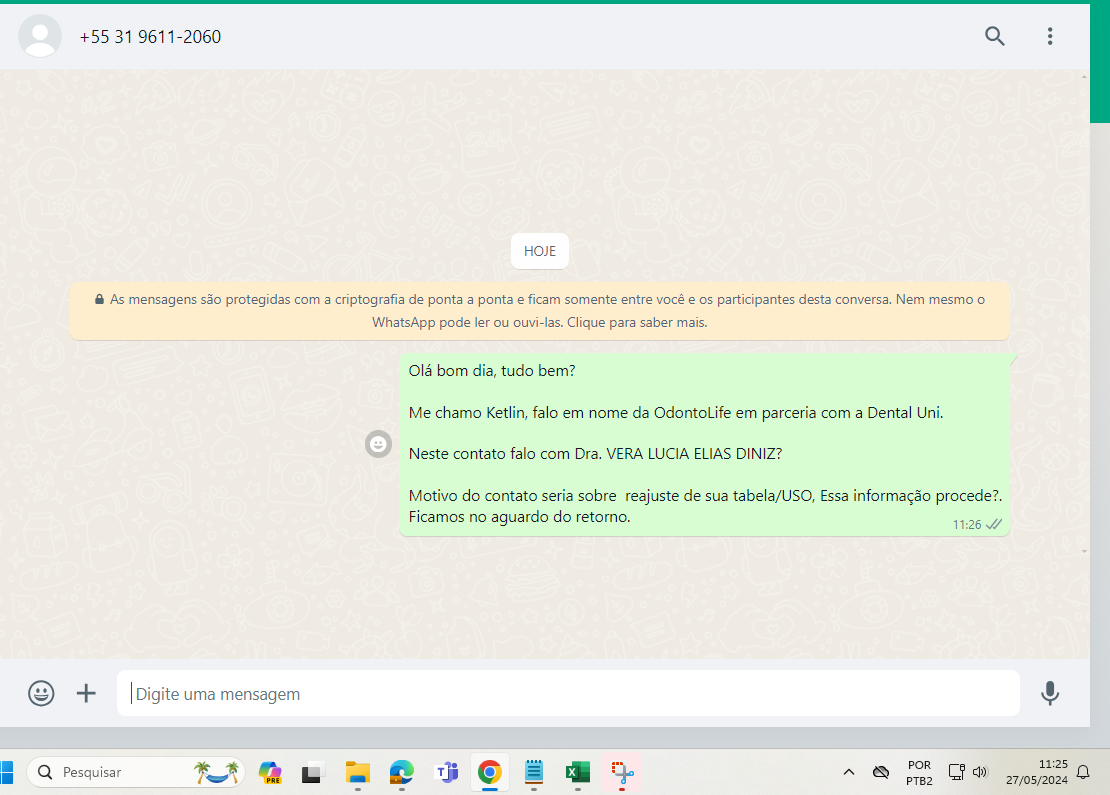Open File Explorer from the taskbar
Image resolution: width=1110 pixels, height=795 pixels.
click(358, 772)
